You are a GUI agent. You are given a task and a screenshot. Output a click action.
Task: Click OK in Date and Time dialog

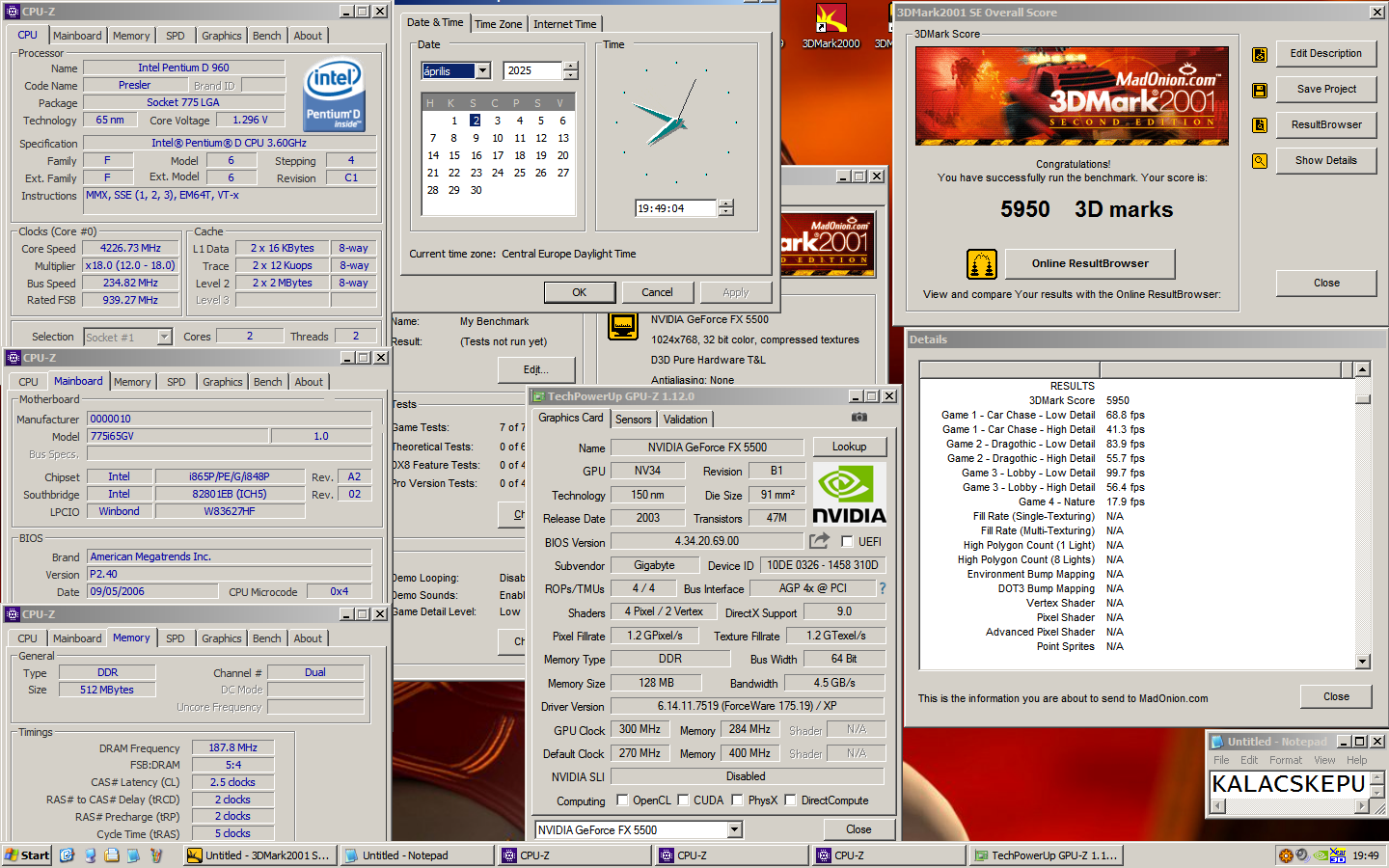pos(580,292)
